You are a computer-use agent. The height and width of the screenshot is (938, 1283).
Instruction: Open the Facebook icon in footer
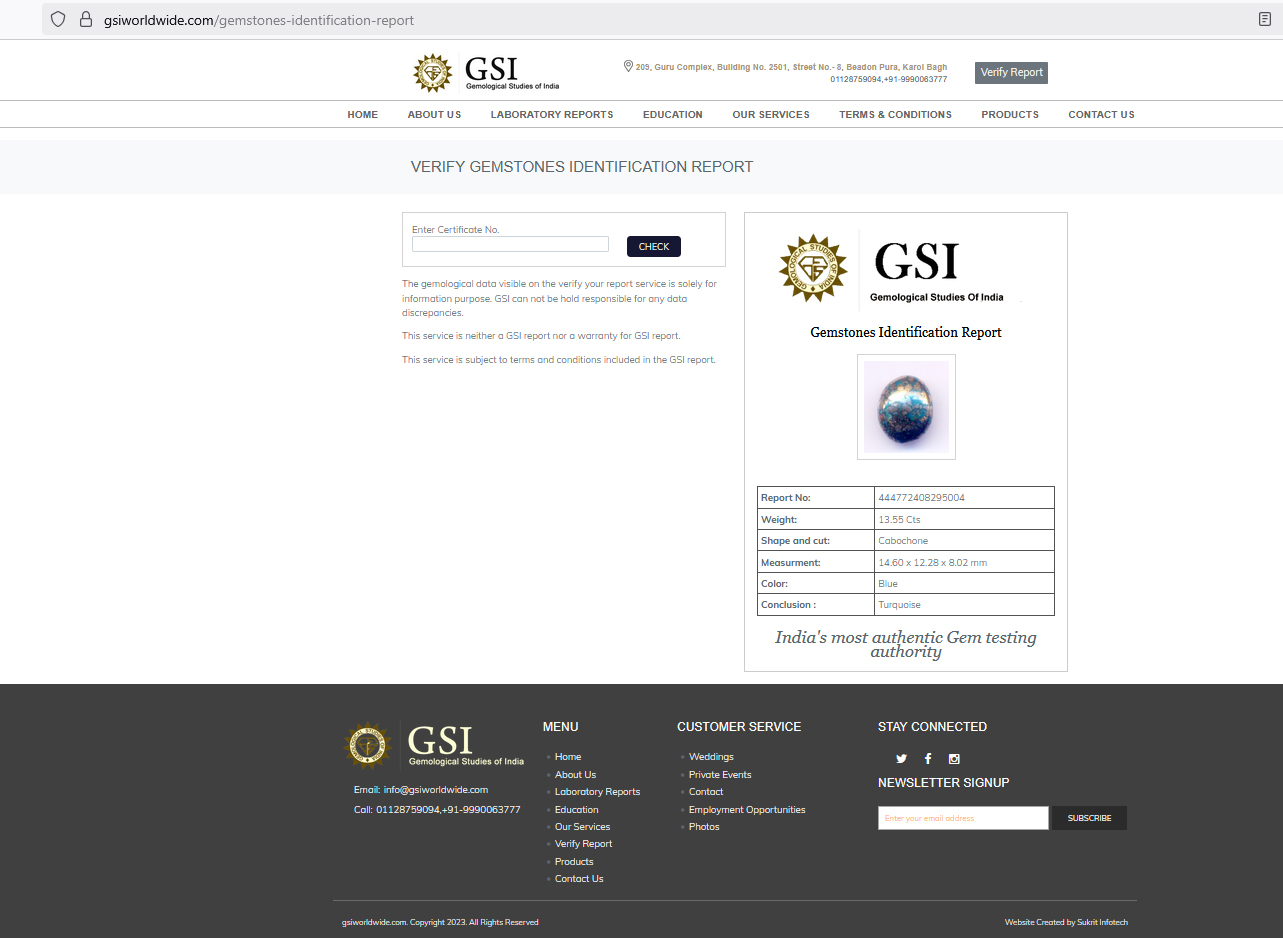coord(928,759)
